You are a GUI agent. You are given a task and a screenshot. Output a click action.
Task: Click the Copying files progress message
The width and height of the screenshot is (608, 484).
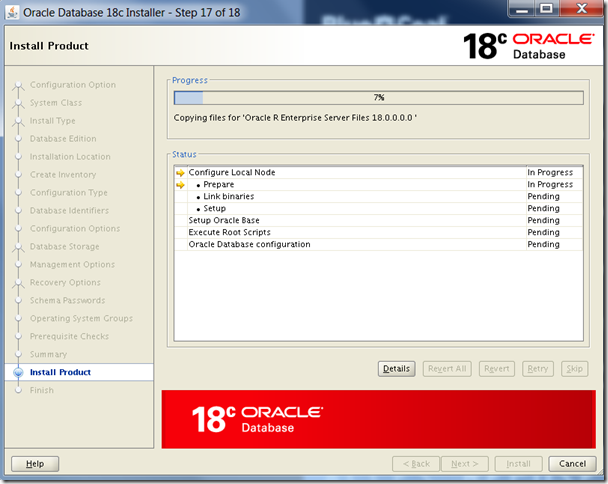pyautogui.click(x=295, y=118)
